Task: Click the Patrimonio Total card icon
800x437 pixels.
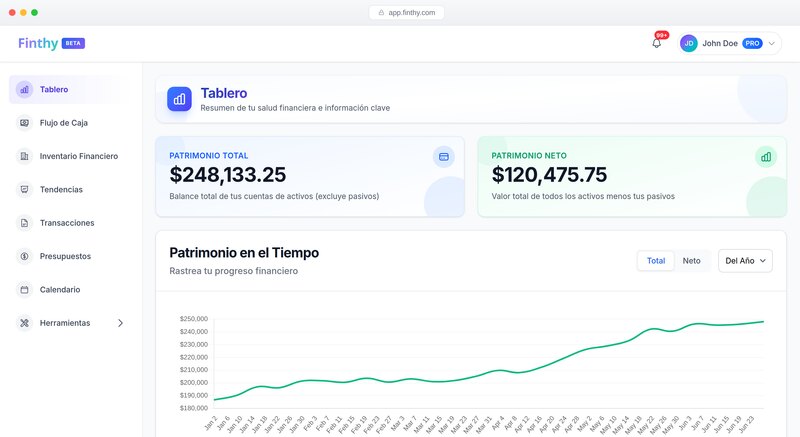Action: pyautogui.click(x=444, y=157)
